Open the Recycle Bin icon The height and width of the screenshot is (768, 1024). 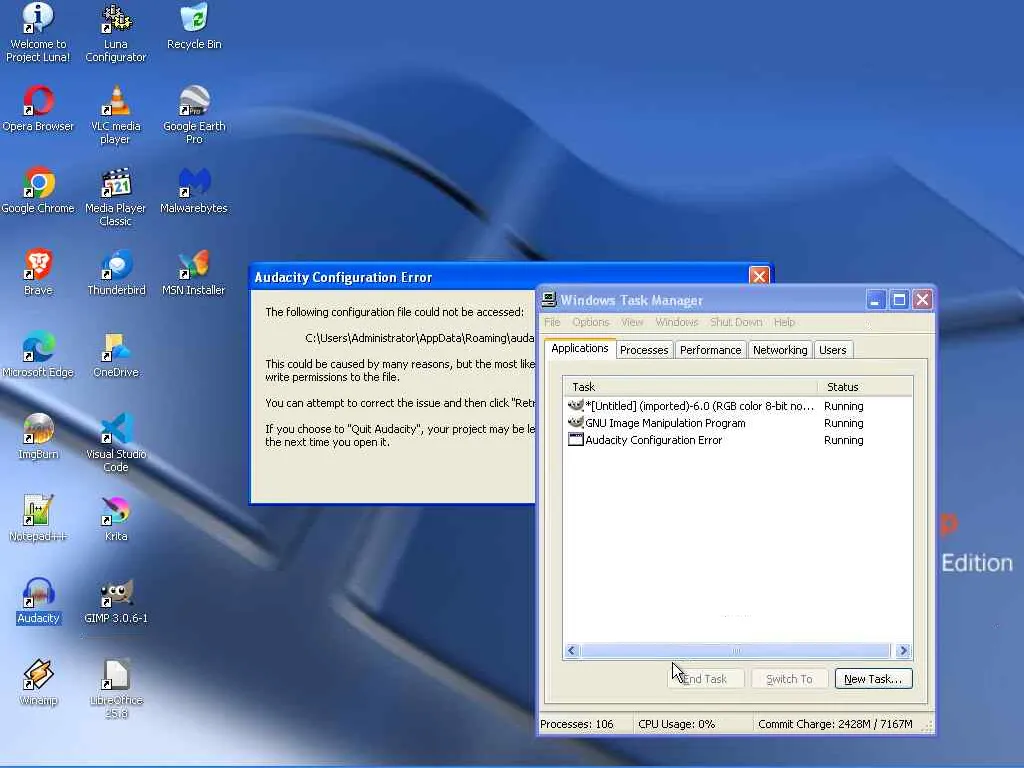coord(194,27)
